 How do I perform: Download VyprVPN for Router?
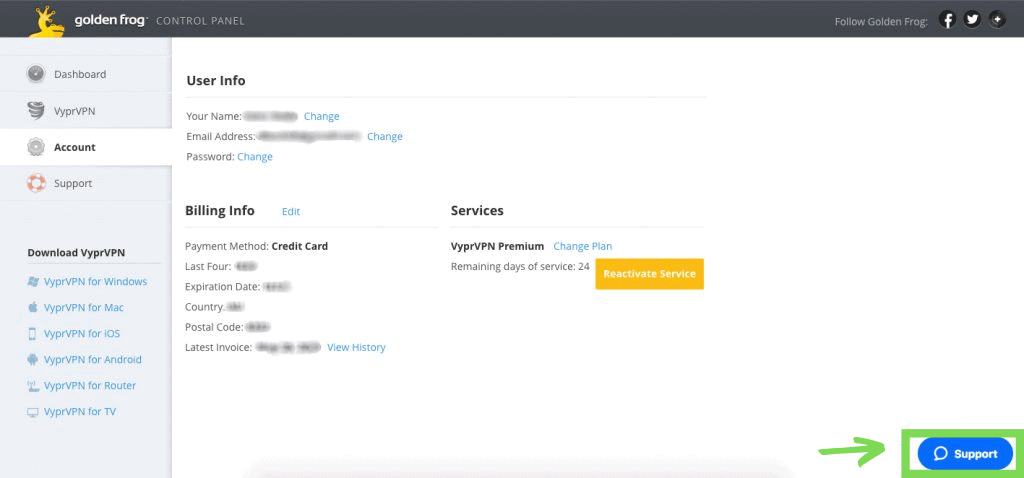(x=90, y=385)
